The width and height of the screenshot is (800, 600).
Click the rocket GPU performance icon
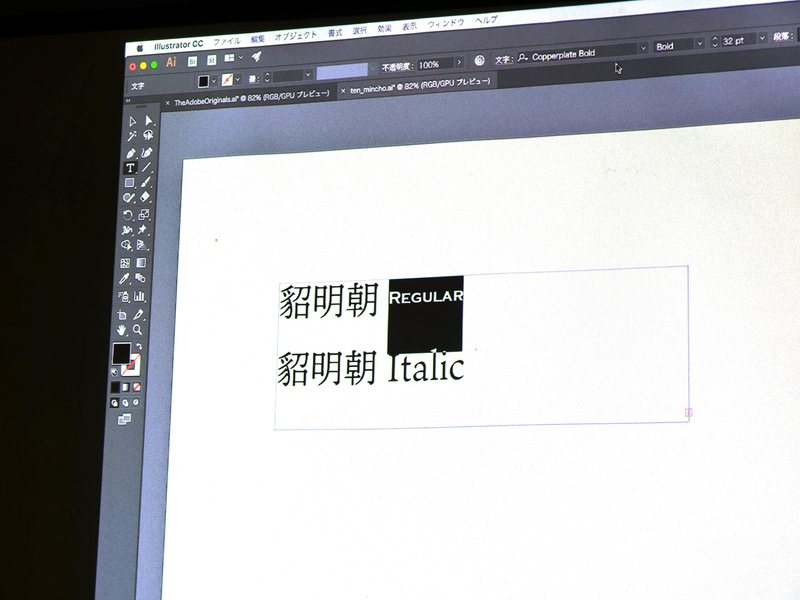click(257, 57)
